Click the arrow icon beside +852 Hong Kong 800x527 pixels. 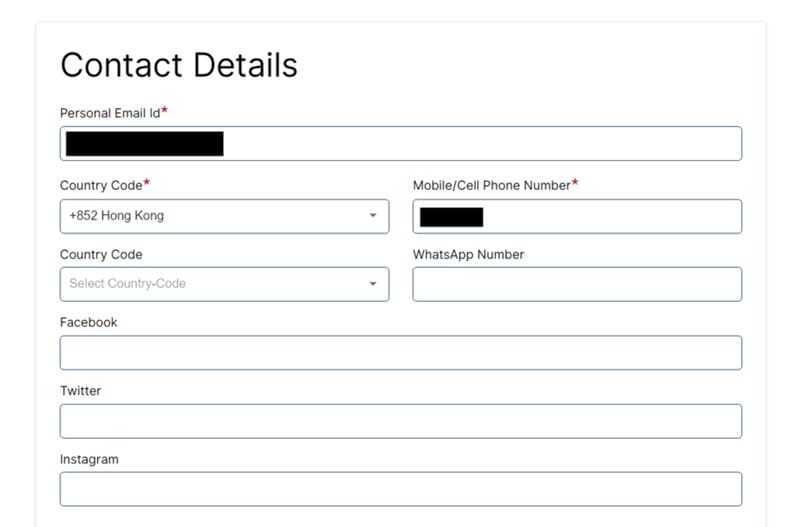point(373,216)
